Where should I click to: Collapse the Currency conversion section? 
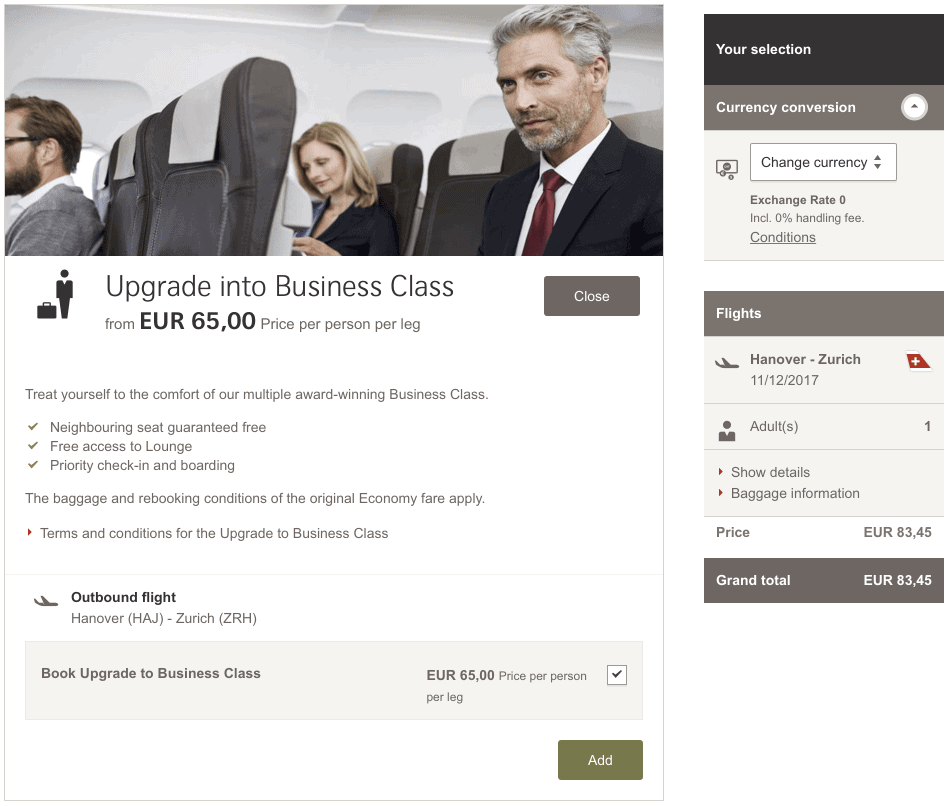[914, 107]
